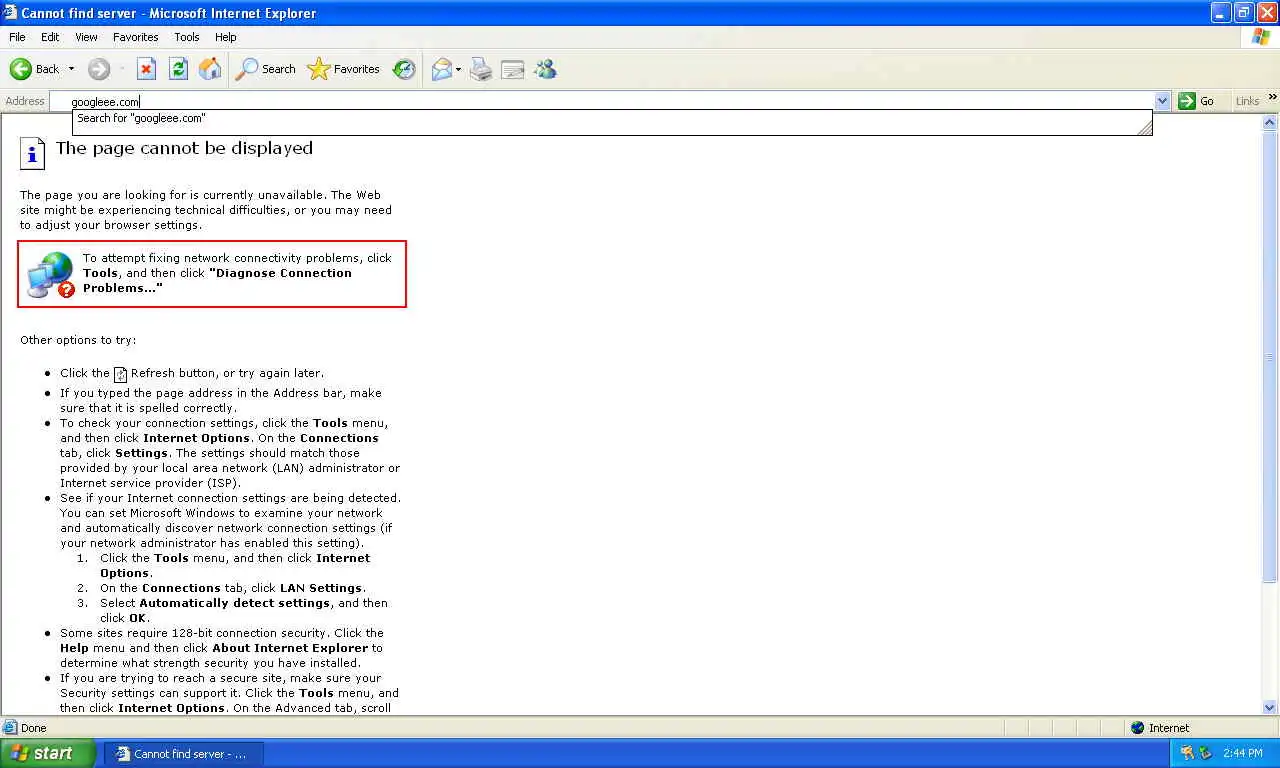Click the network diagnose globe icon
The height and width of the screenshot is (768, 1280).
[51, 275]
